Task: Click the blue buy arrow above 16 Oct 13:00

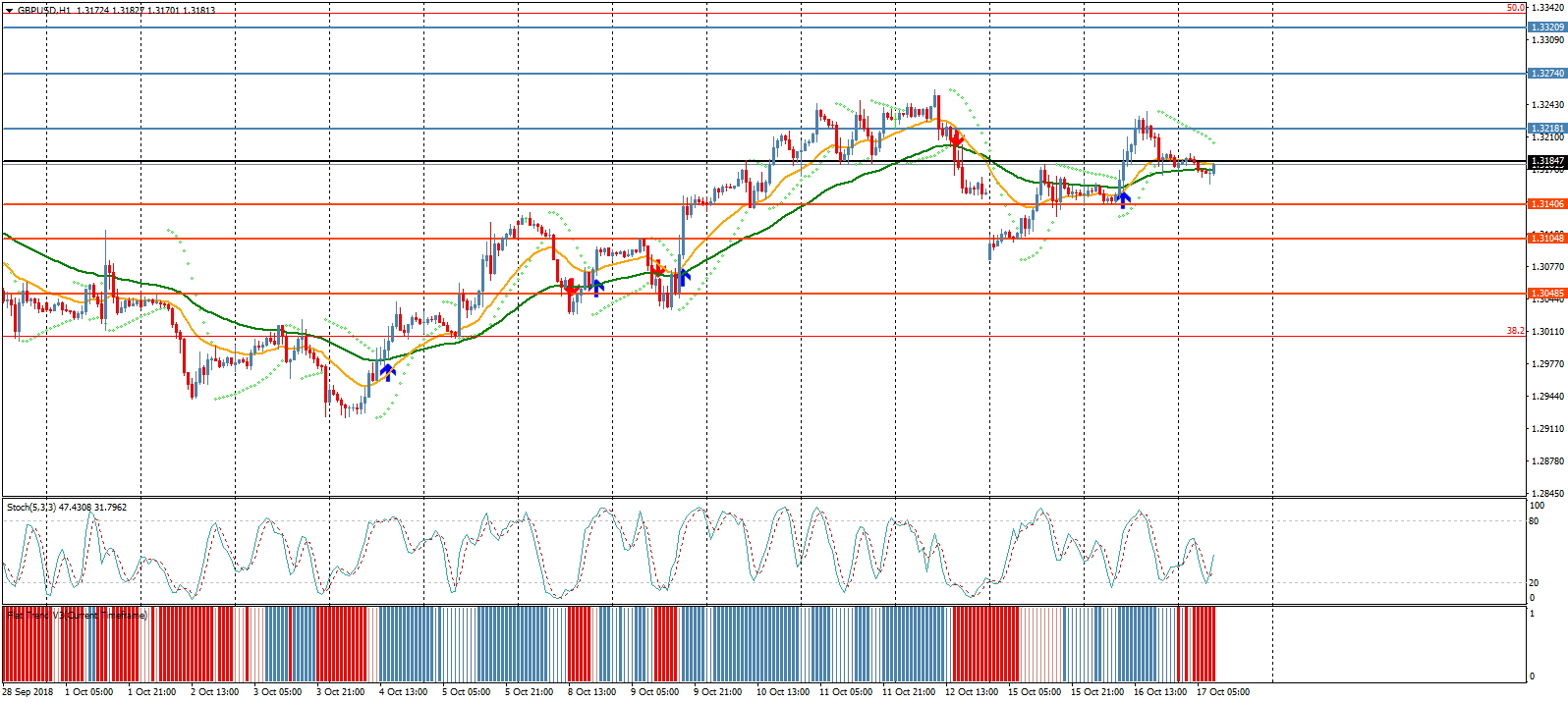Action: coord(1124,199)
